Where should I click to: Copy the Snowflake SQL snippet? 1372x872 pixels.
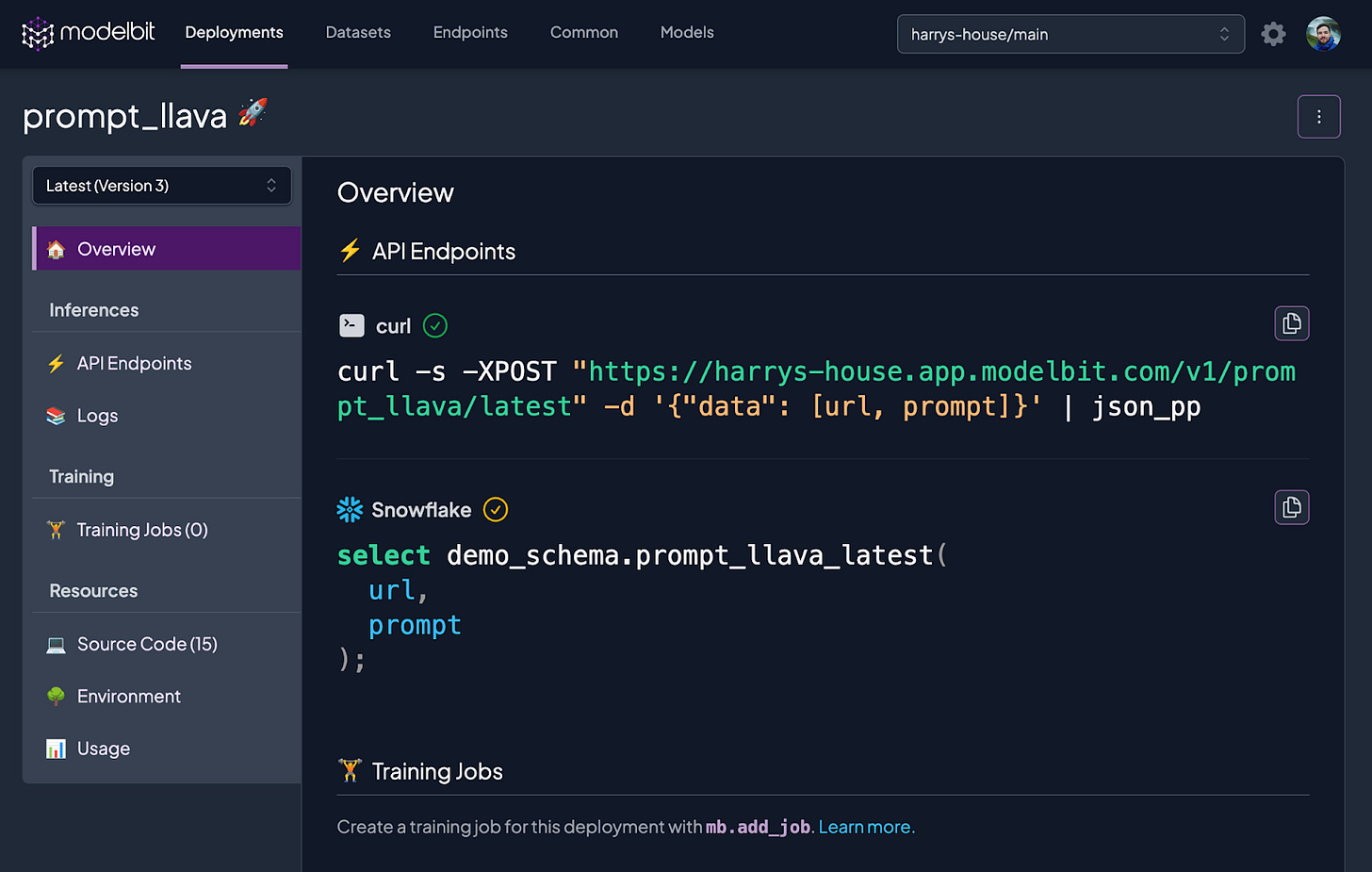point(1291,507)
